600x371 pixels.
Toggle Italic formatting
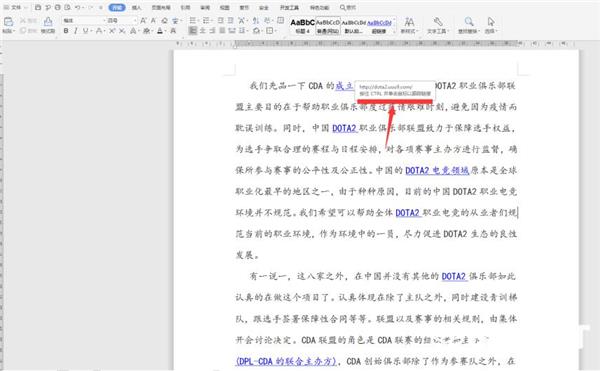coord(75,31)
